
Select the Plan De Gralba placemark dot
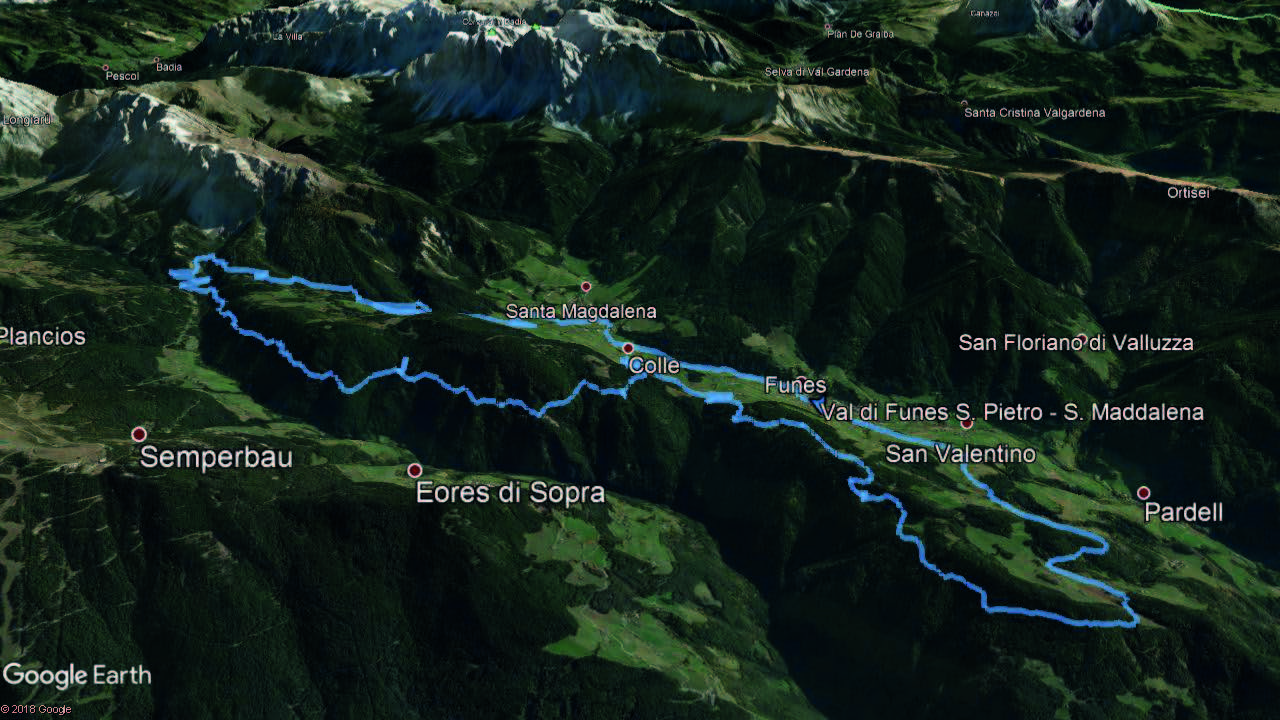[830, 25]
